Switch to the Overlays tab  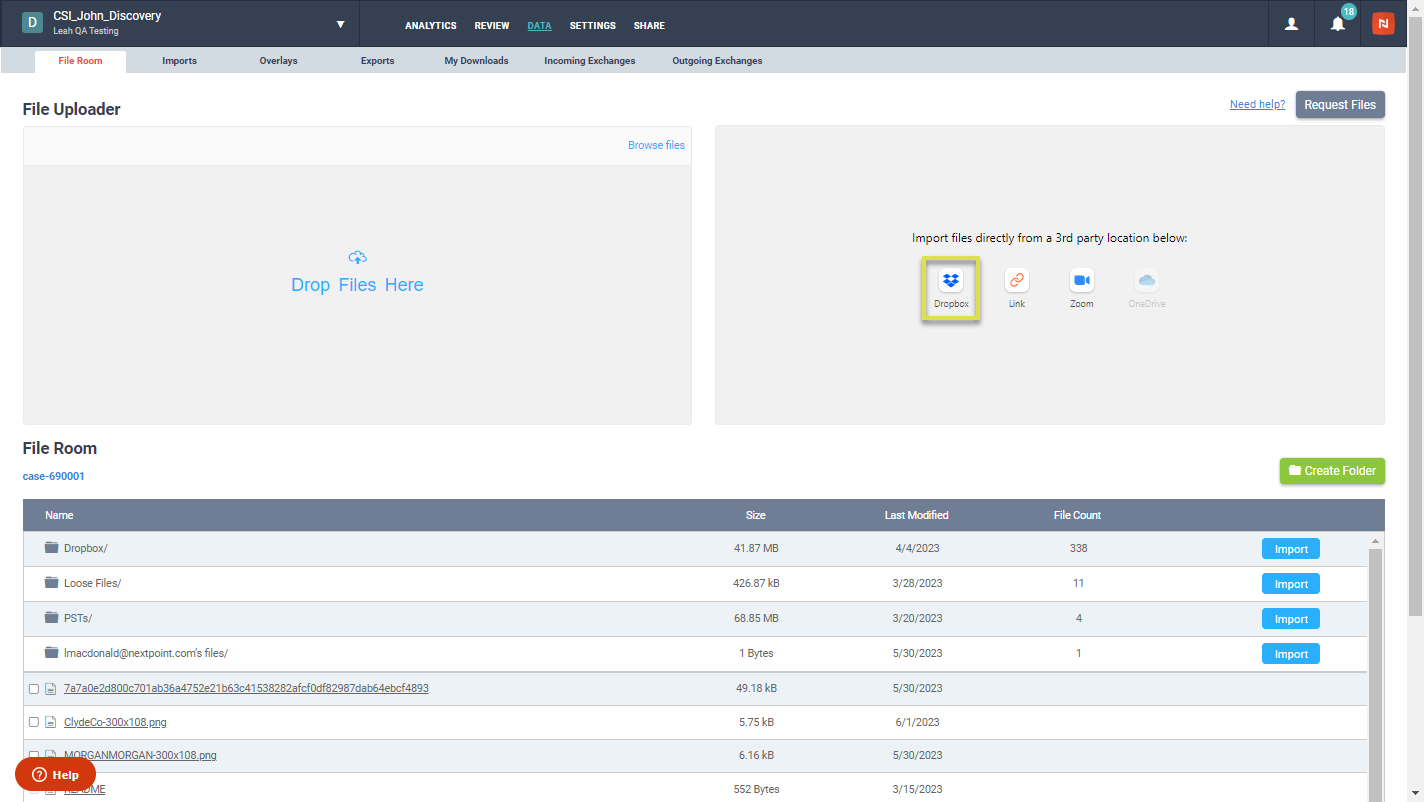[278, 61]
